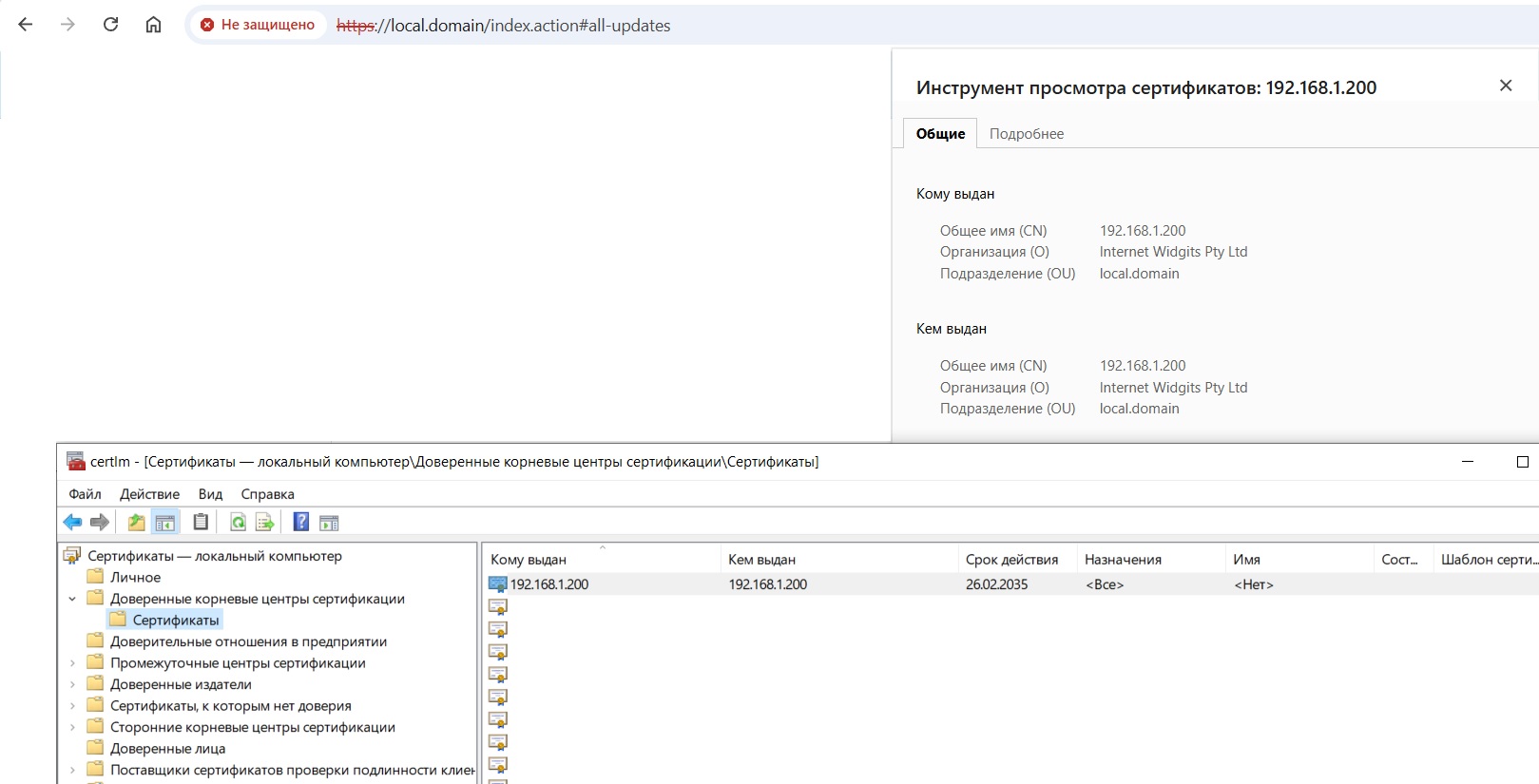Maximize the certlm window
1539x784 pixels.
point(1522,462)
